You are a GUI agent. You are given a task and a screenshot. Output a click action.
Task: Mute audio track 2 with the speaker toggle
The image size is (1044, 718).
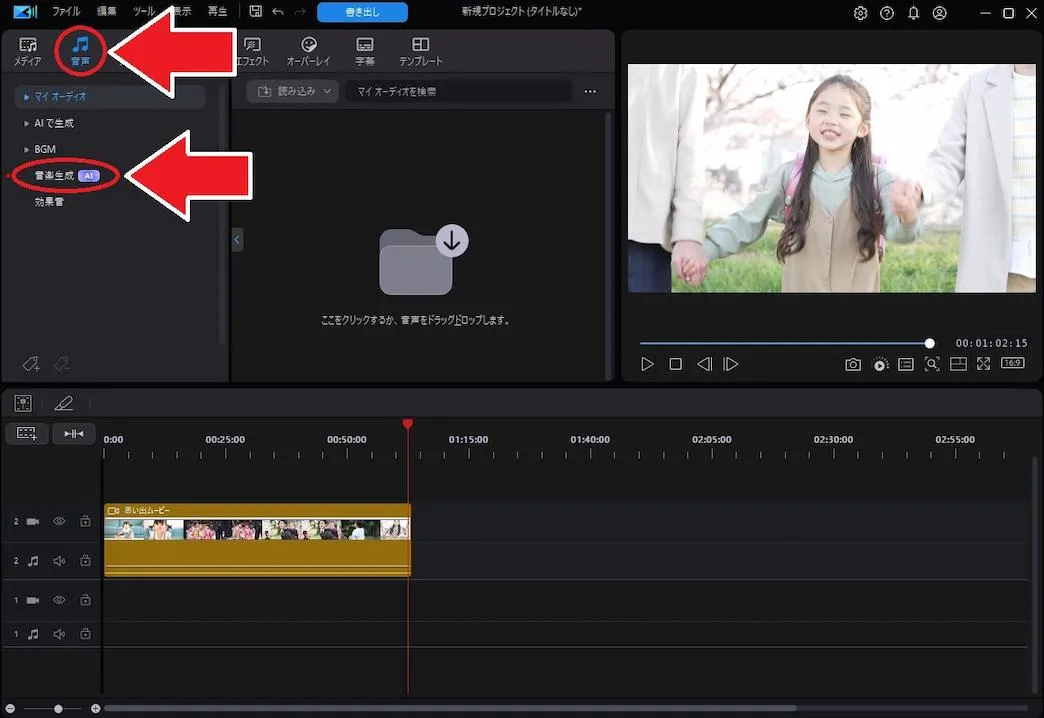click(x=59, y=560)
